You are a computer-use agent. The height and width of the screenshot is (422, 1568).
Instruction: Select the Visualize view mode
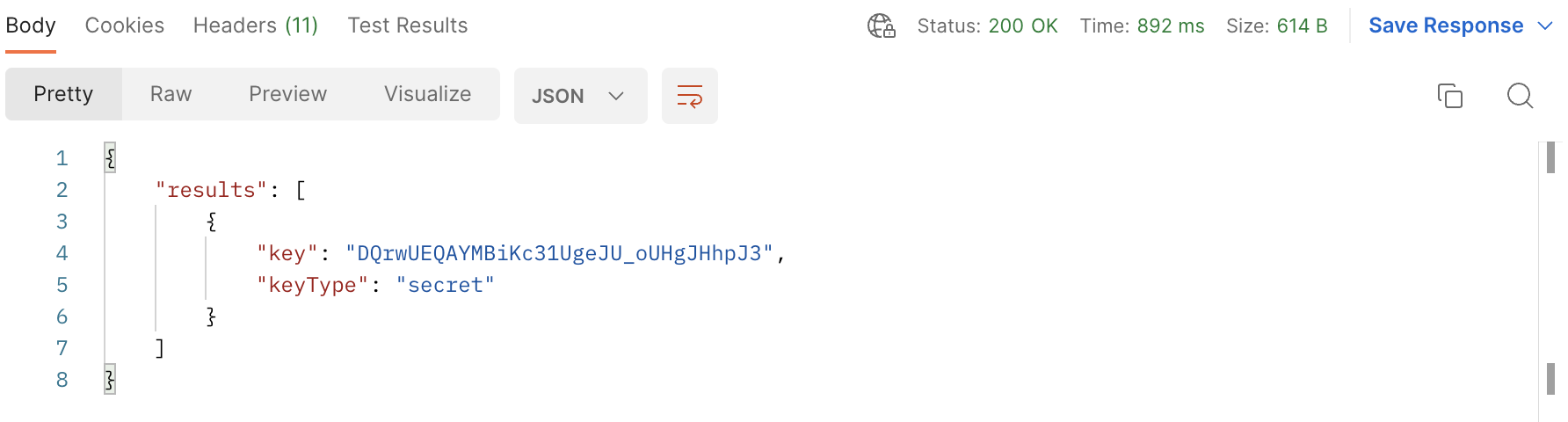(427, 94)
